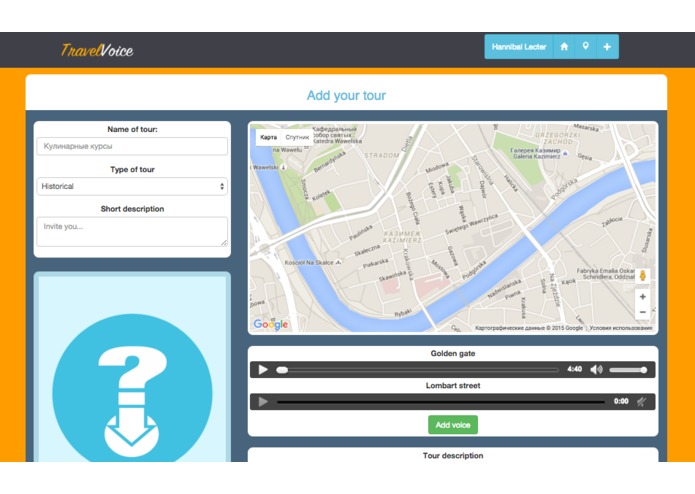
Task: Click the Lombart street track title
Action: pos(453,385)
